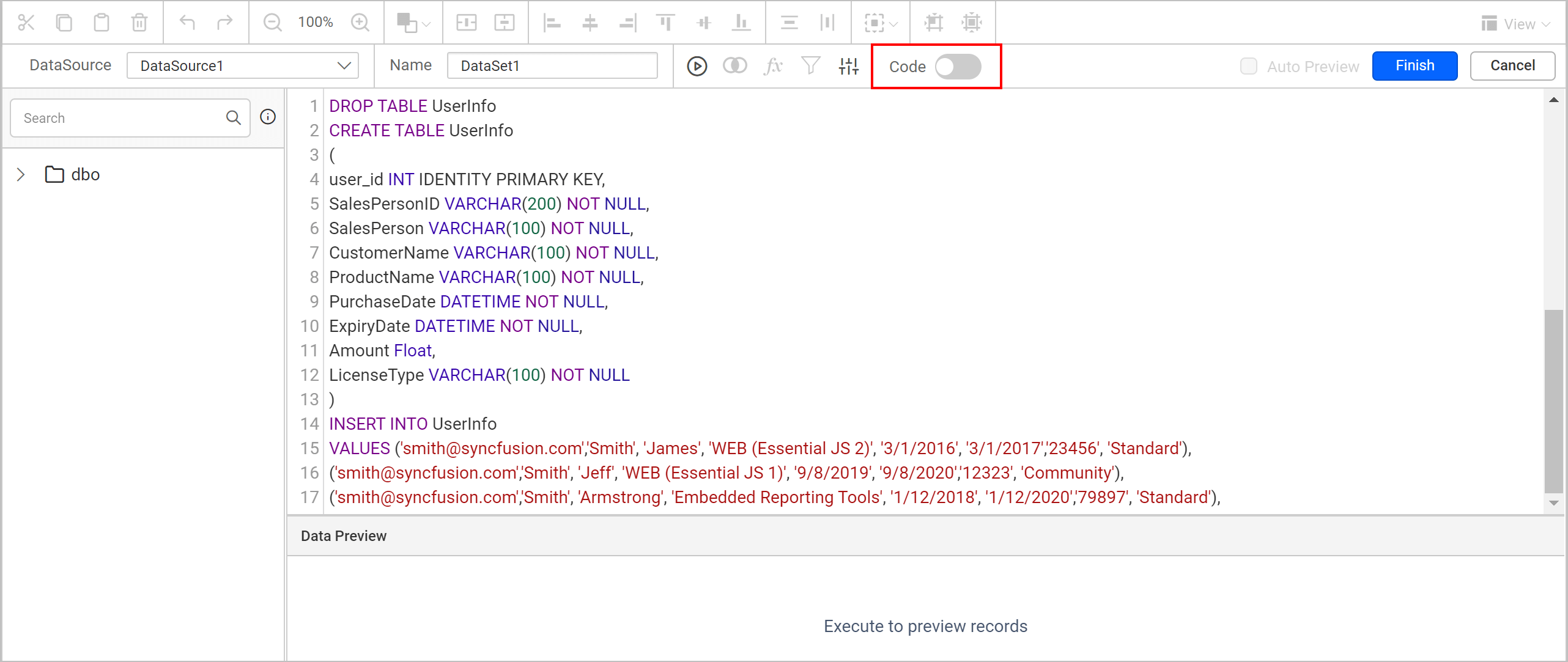The width and height of the screenshot is (1568, 662).
Task: Show info icon beside the search box
Action: (268, 117)
